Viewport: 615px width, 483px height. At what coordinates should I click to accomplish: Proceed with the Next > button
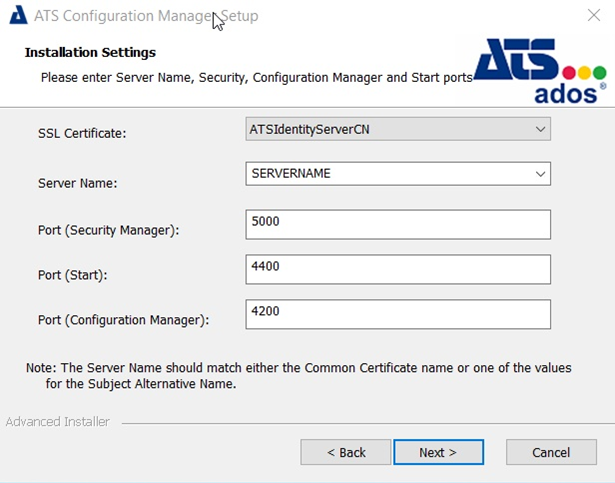(438, 452)
